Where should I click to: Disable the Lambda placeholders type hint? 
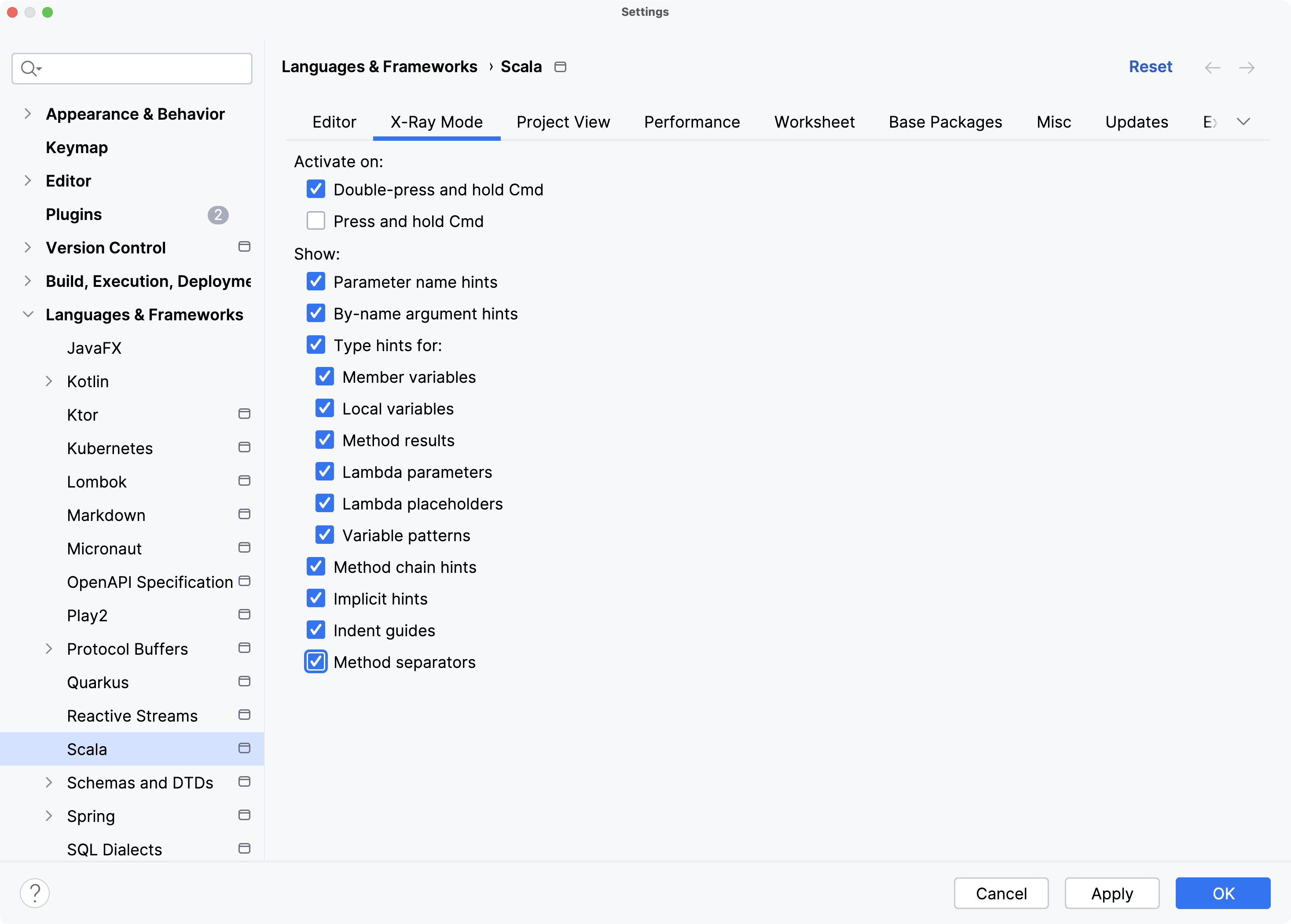click(326, 503)
